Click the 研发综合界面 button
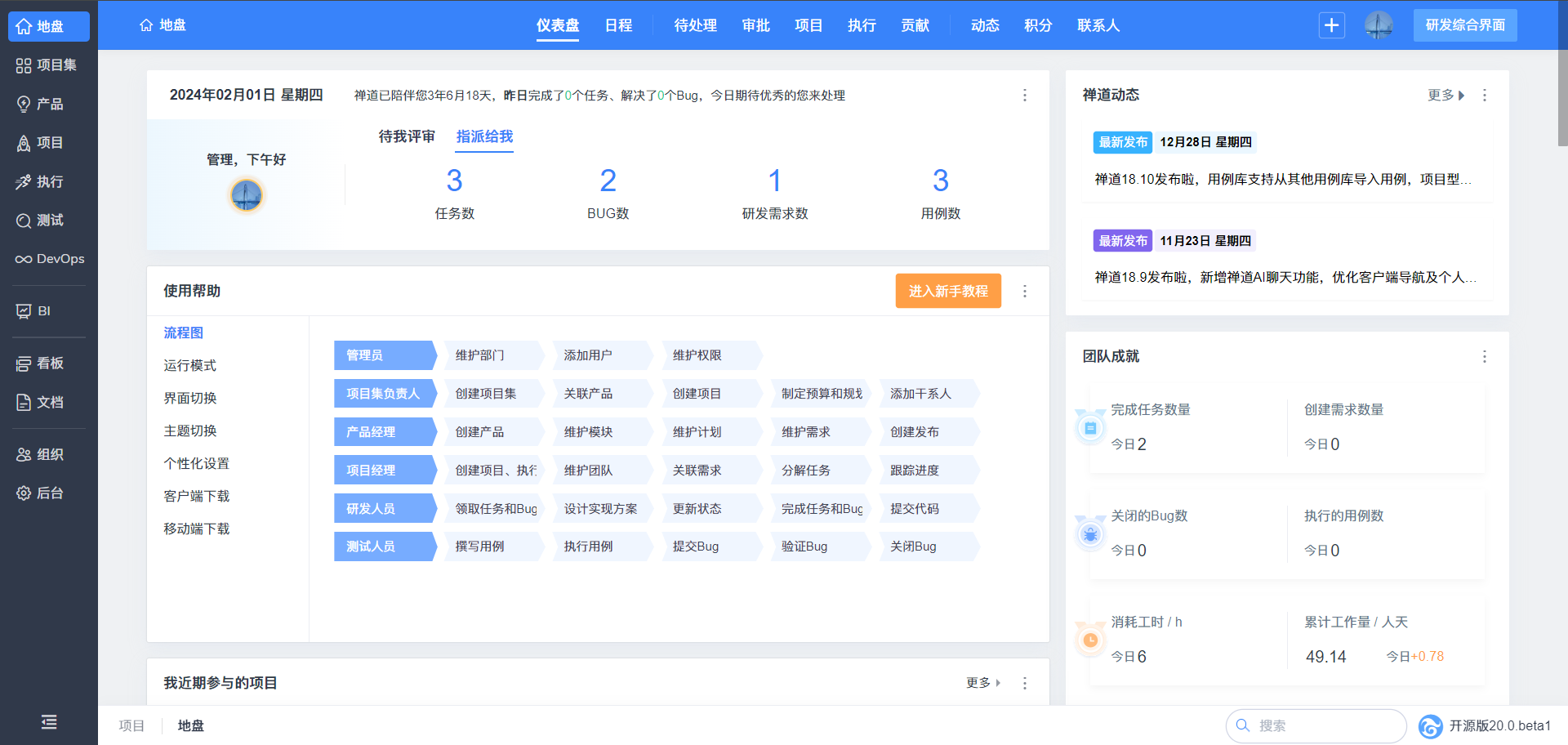Screen dimensions: 1568x745 point(1465,25)
